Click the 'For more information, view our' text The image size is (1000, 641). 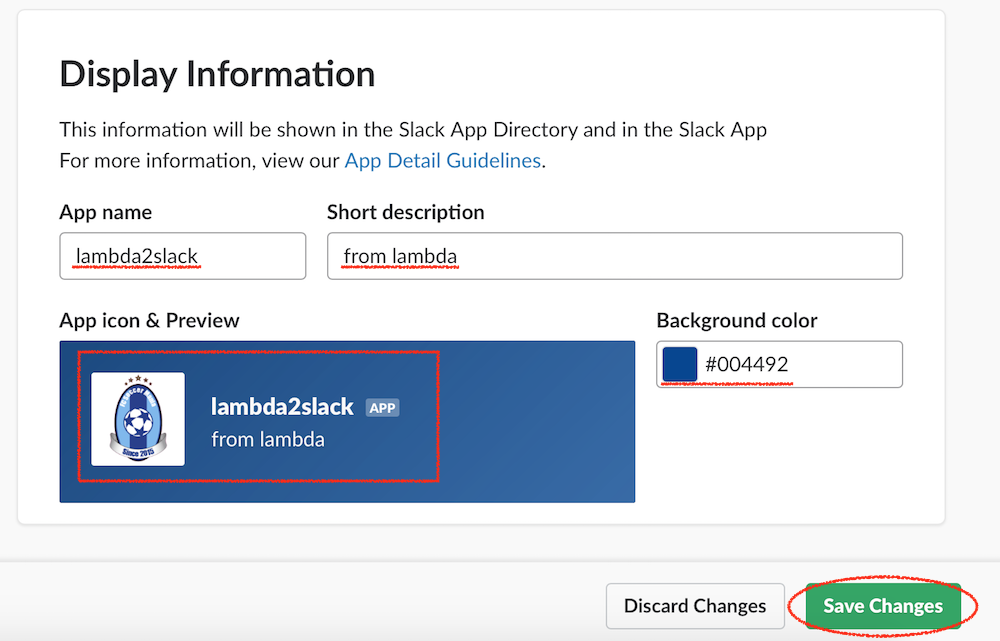[200, 160]
